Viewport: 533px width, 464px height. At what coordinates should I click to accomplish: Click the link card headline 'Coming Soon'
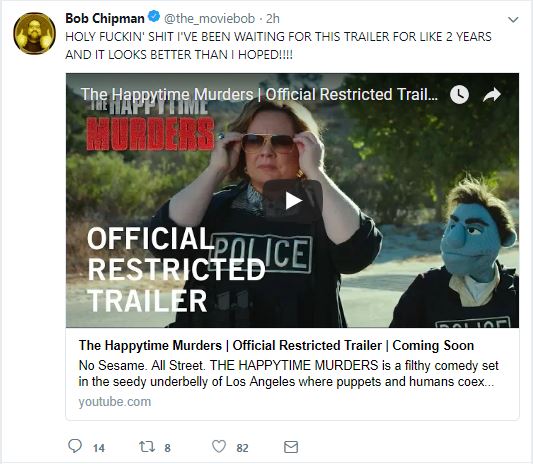click(x=433, y=345)
